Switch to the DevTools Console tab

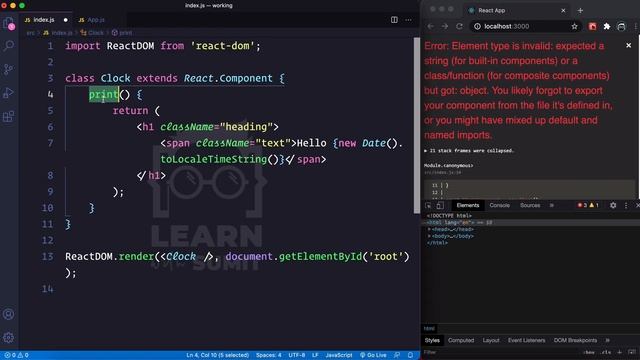(500, 205)
